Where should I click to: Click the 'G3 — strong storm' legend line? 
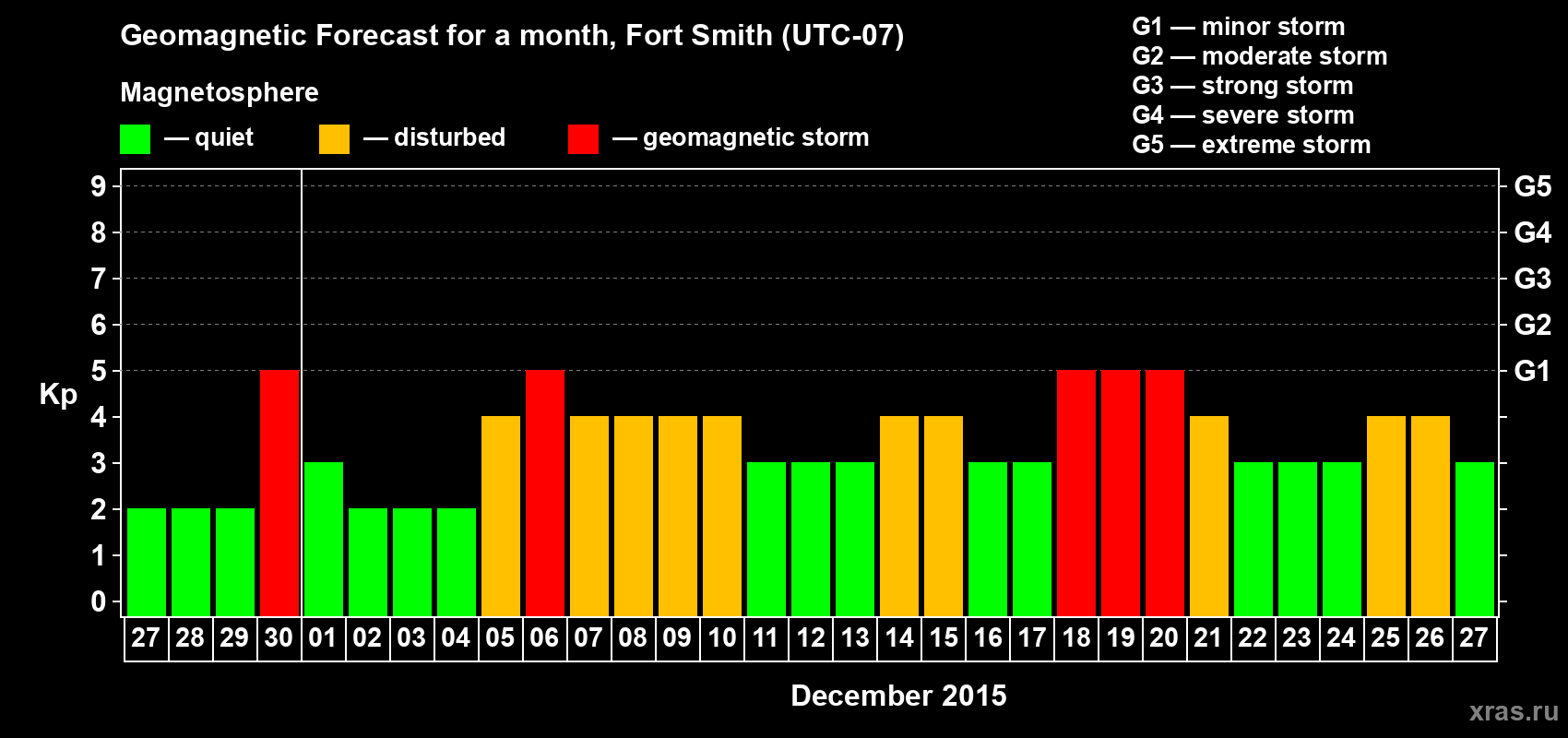click(1243, 86)
